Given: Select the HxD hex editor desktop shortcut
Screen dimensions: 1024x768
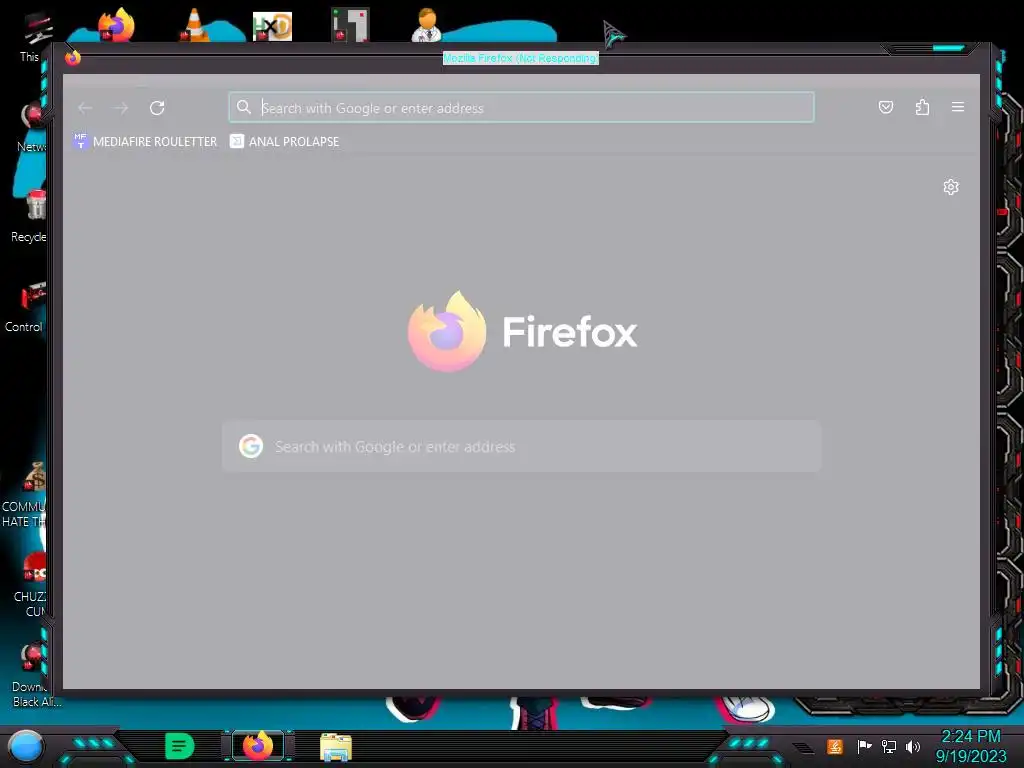Looking at the screenshot, I should point(272,26).
